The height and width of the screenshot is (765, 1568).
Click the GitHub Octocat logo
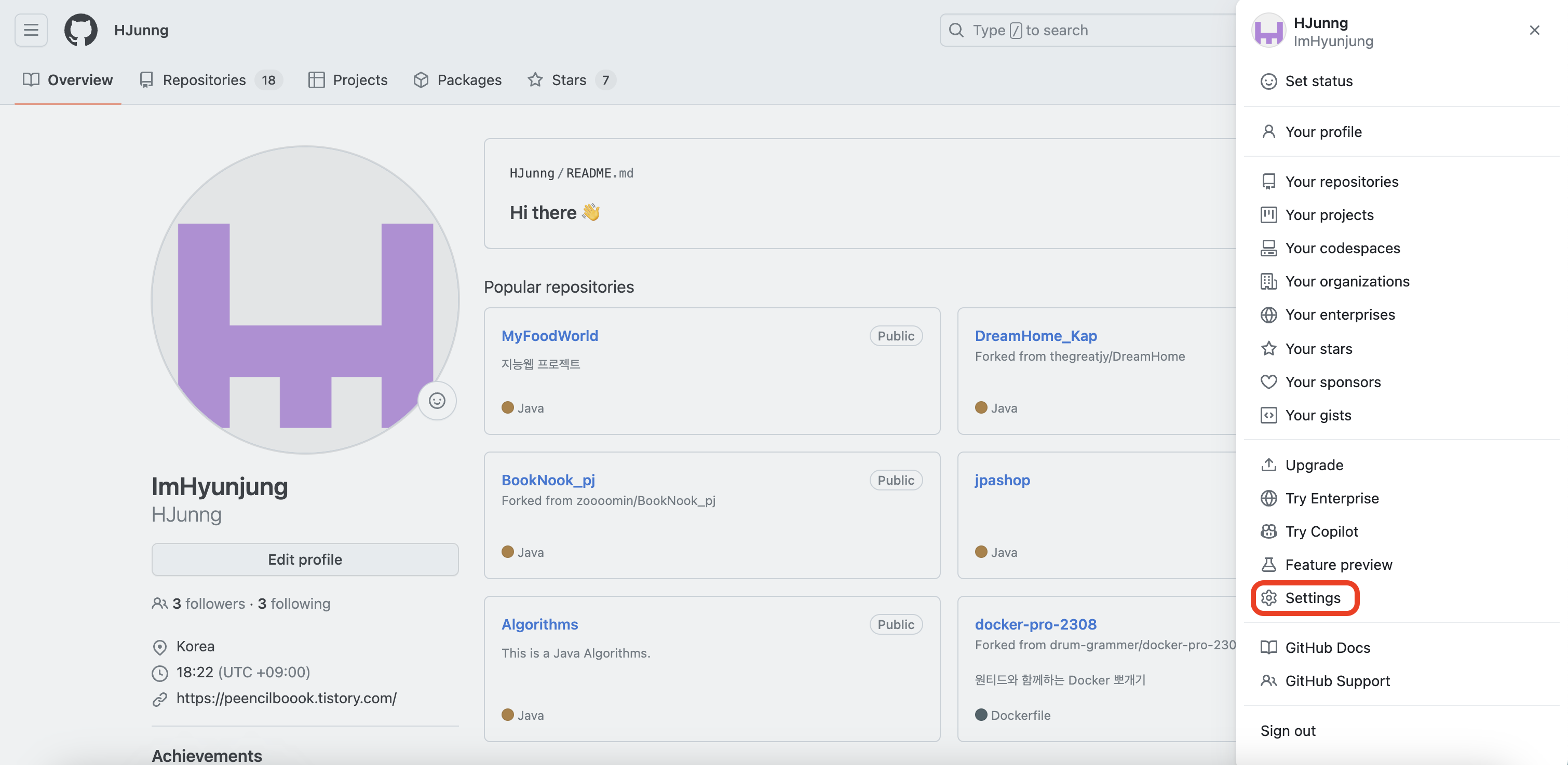[x=81, y=30]
